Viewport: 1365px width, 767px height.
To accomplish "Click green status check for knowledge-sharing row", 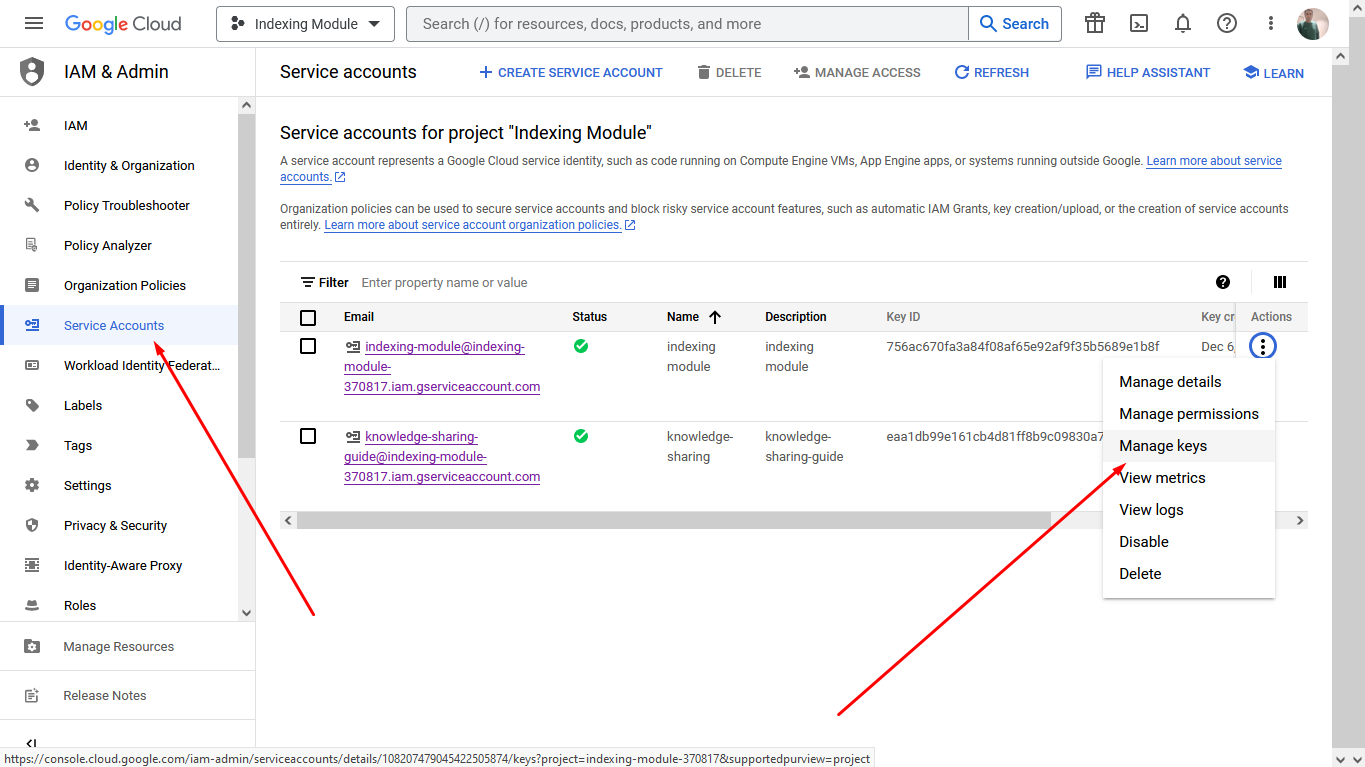I will [x=581, y=436].
